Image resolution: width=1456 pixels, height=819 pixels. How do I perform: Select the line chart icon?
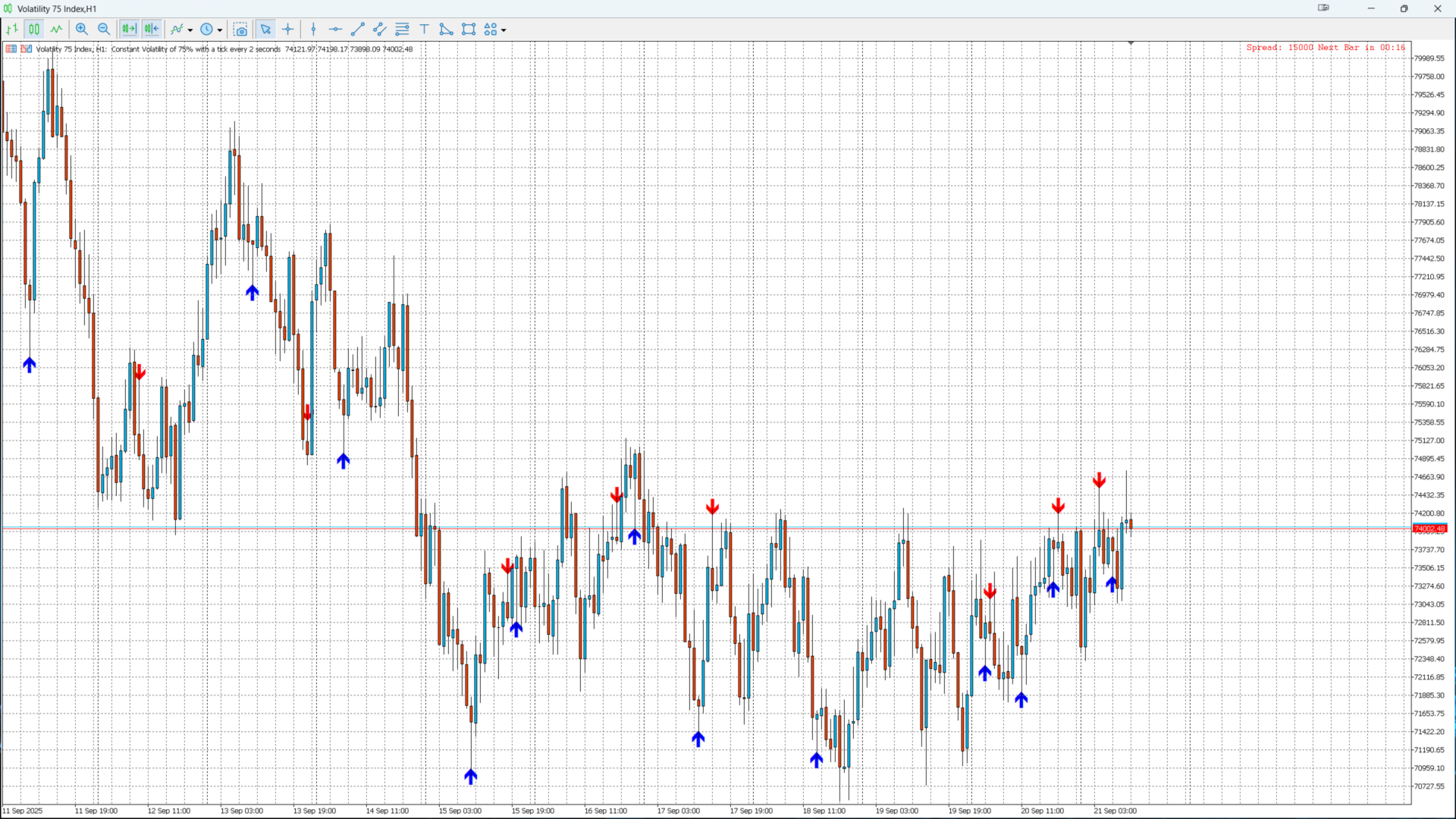pyautogui.click(x=57, y=30)
